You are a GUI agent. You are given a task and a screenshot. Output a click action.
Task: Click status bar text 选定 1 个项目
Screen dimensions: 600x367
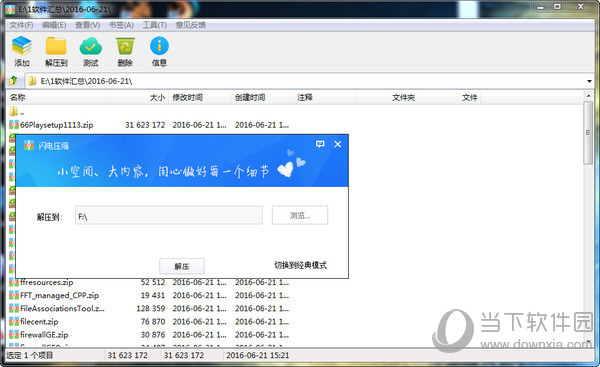click(29, 355)
